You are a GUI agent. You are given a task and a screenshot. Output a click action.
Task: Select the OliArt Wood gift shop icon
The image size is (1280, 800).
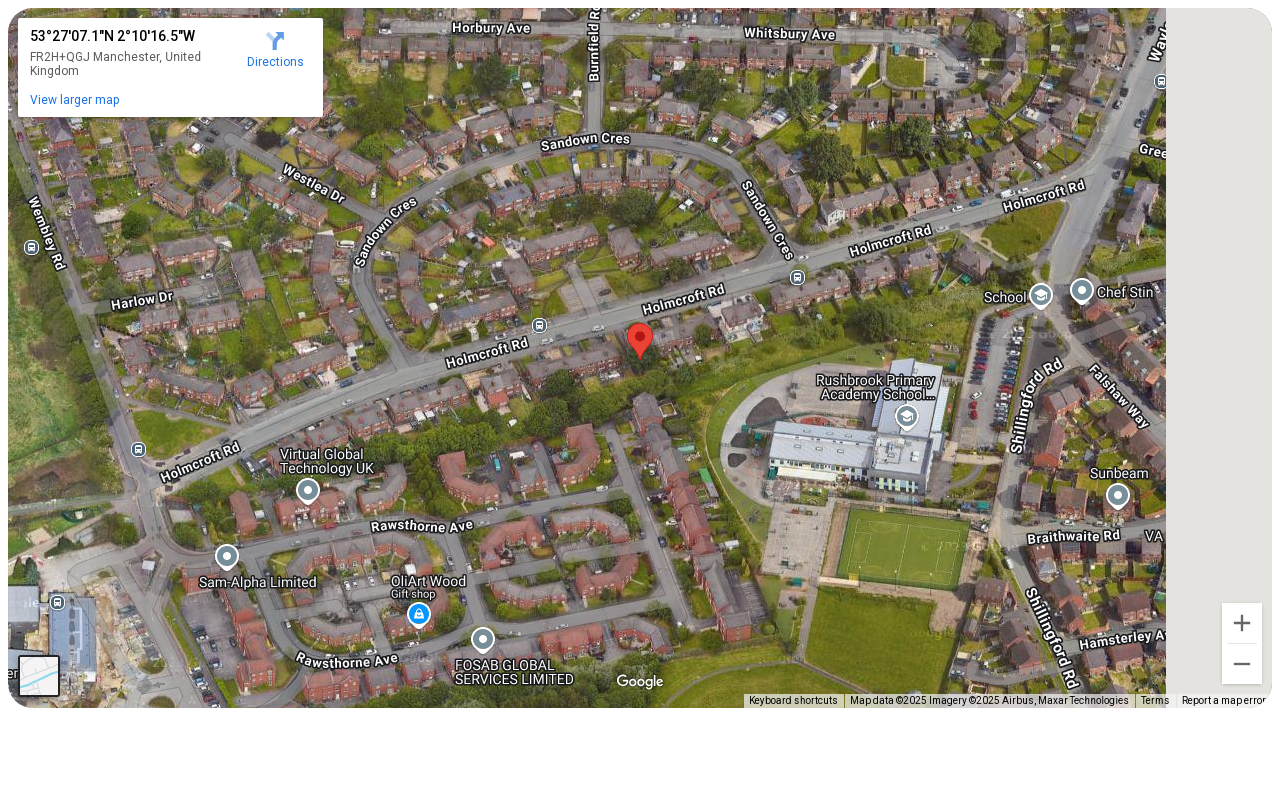(419, 614)
